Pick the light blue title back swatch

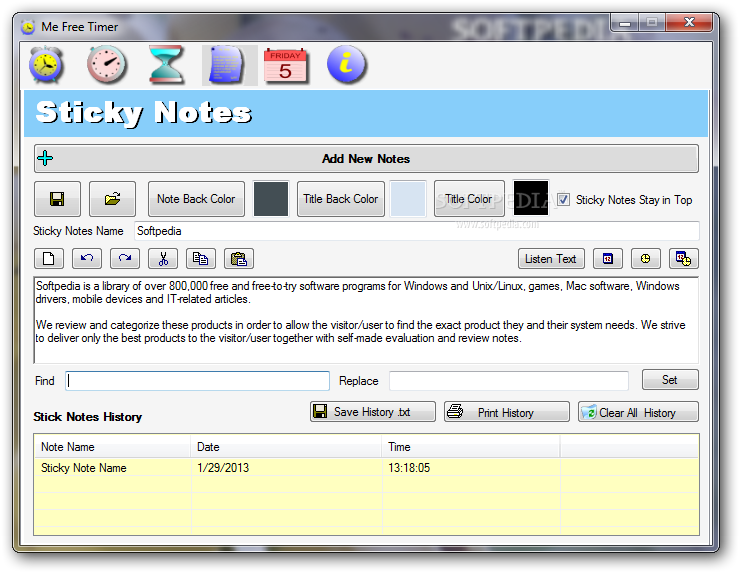(x=408, y=199)
